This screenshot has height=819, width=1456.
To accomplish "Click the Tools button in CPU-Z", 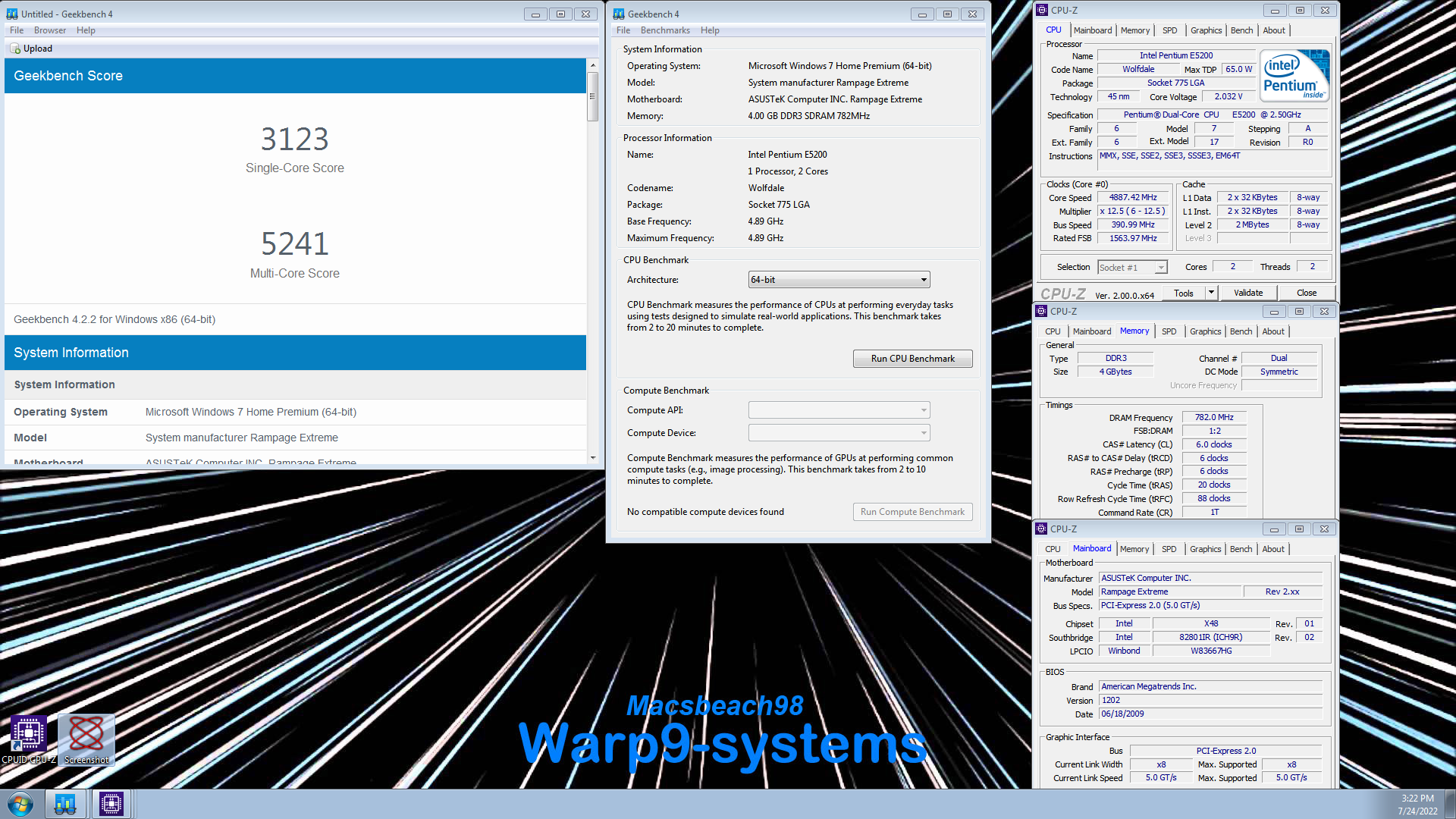I will (1184, 293).
